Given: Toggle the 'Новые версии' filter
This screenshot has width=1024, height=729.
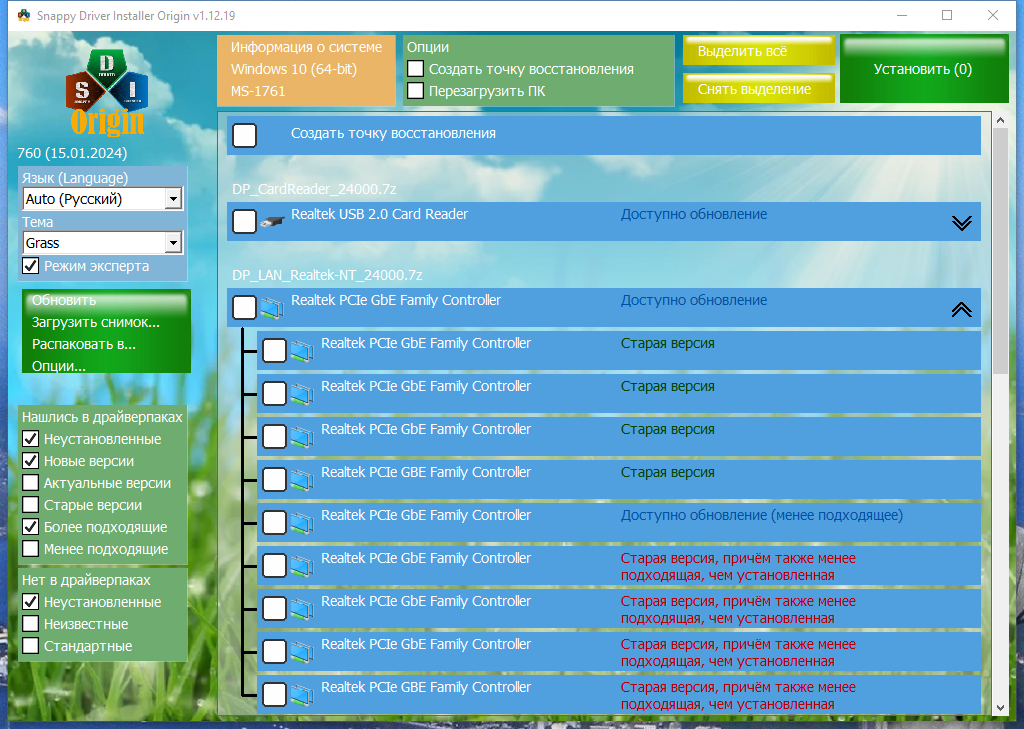Looking at the screenshot, I should (x=31, y=461).
